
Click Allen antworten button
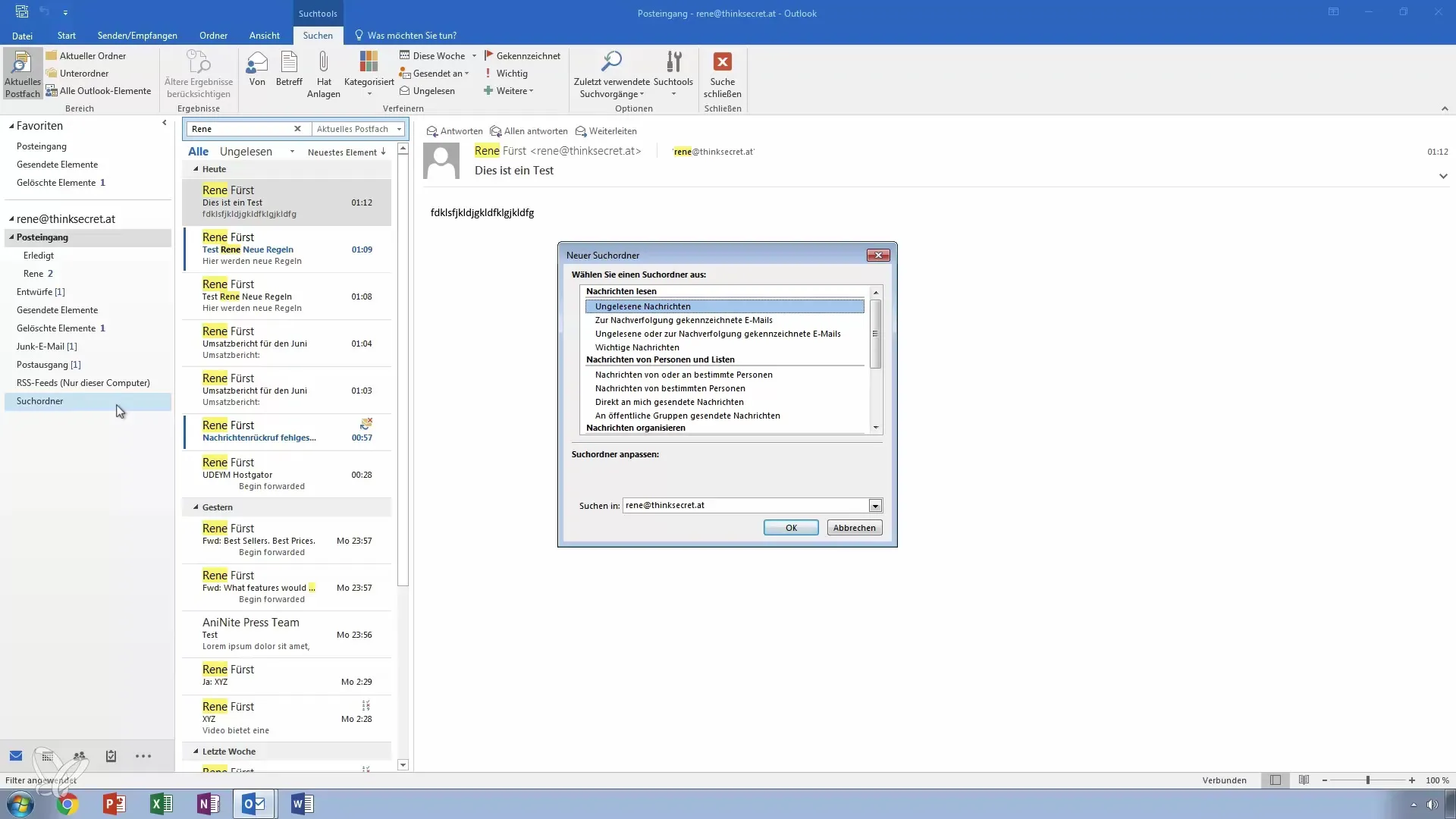(x=529, y=131)
